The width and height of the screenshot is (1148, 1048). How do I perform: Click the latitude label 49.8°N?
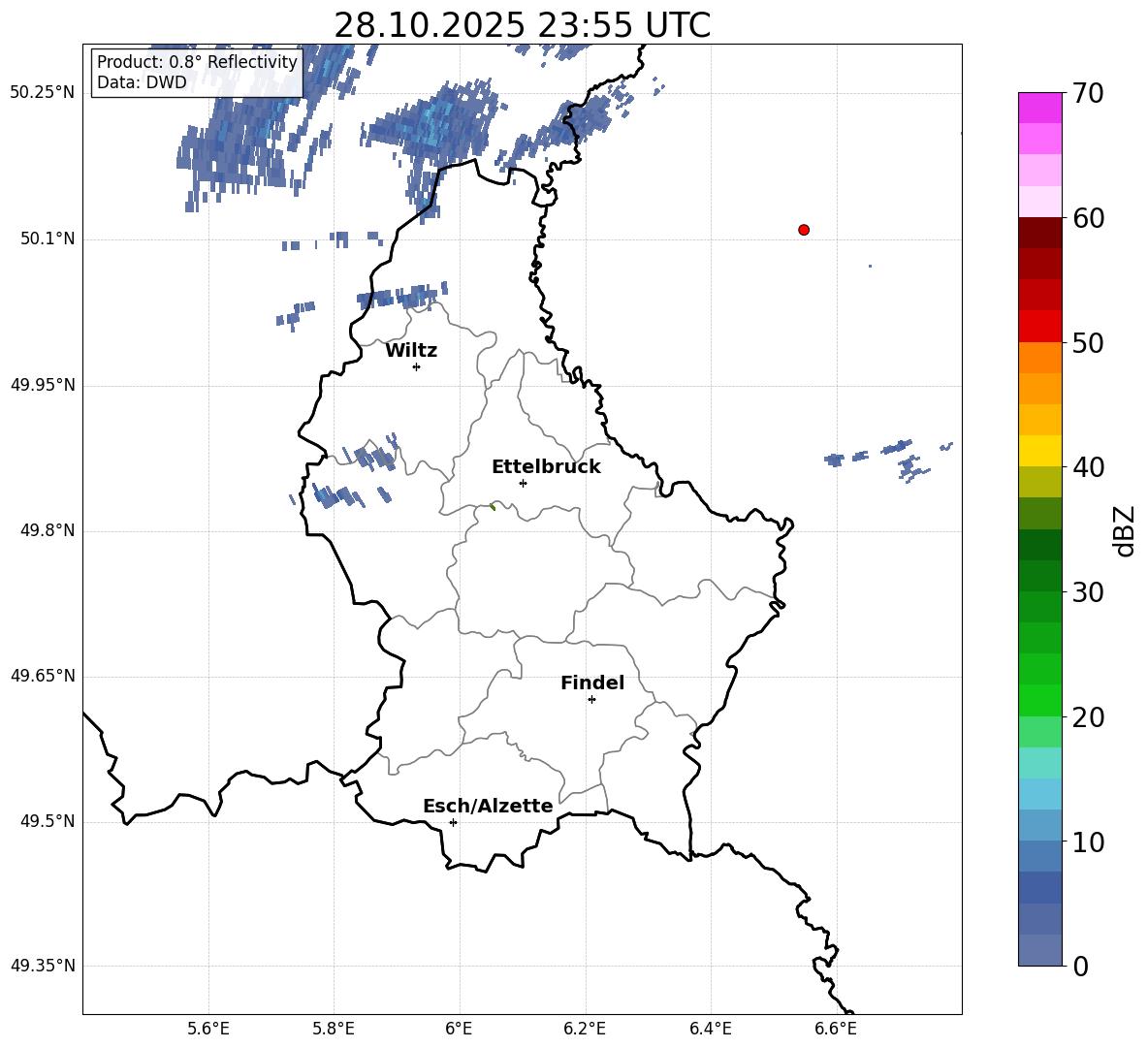[48, 530]
